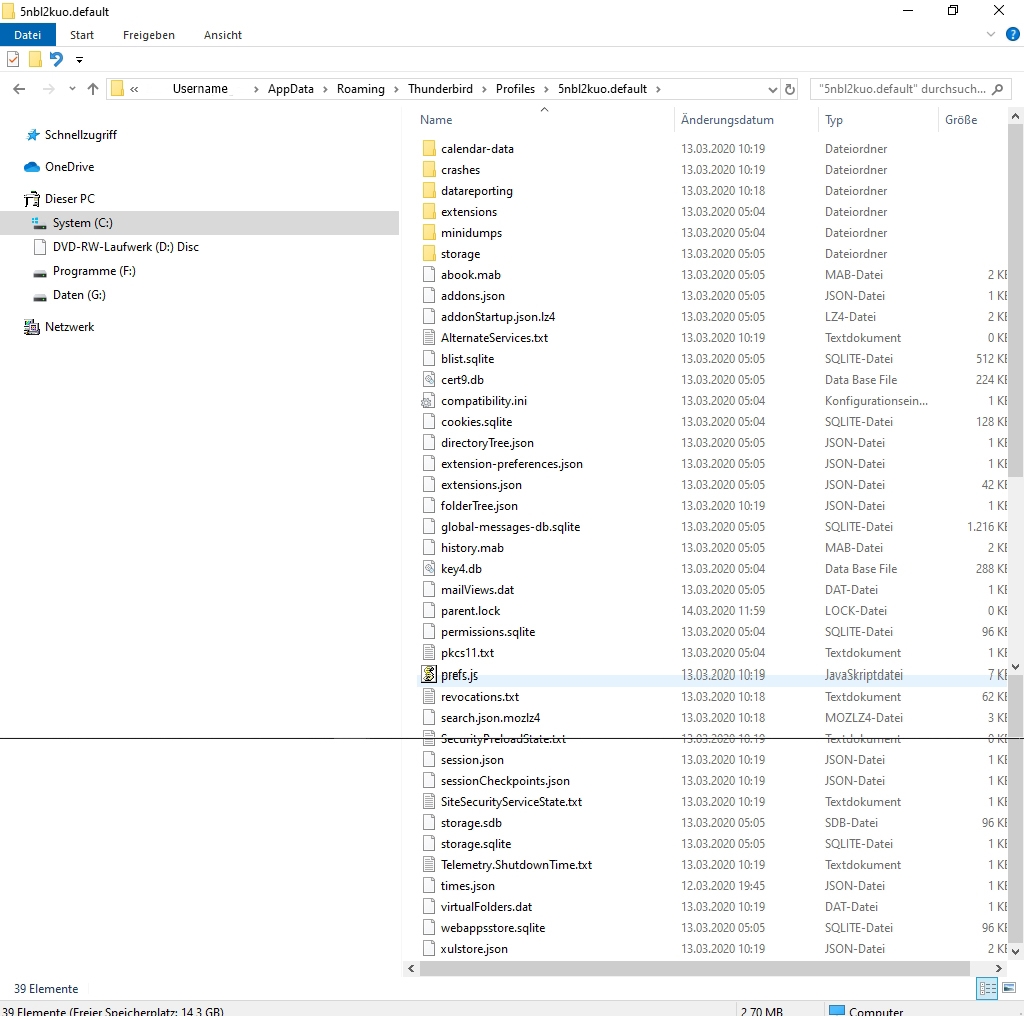Viewport: 1024px width, 1019px height.
Task: Select the prefs.js script file icon
Action: (x=429, y=675)
